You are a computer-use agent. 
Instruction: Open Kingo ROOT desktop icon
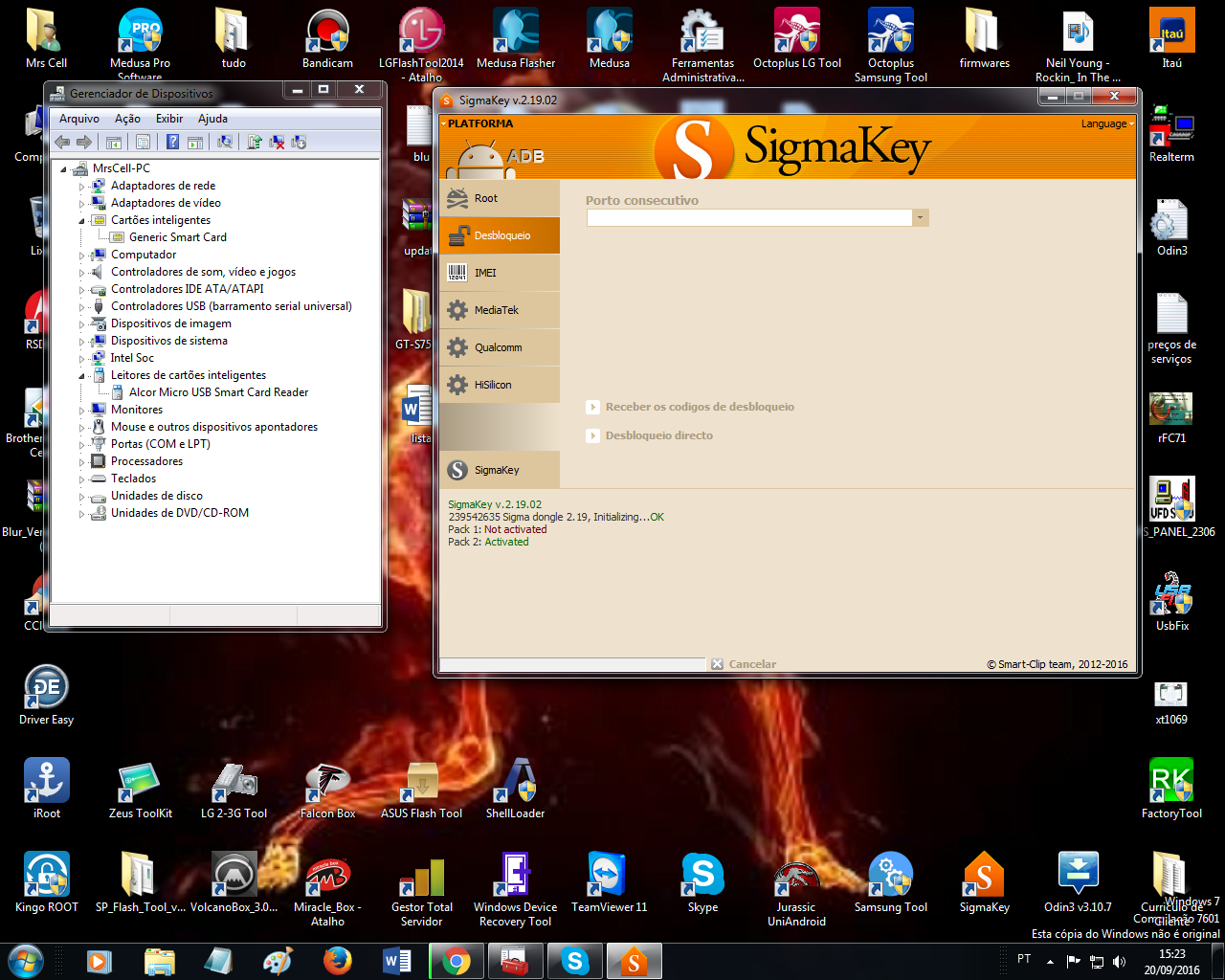pos(46,882)
